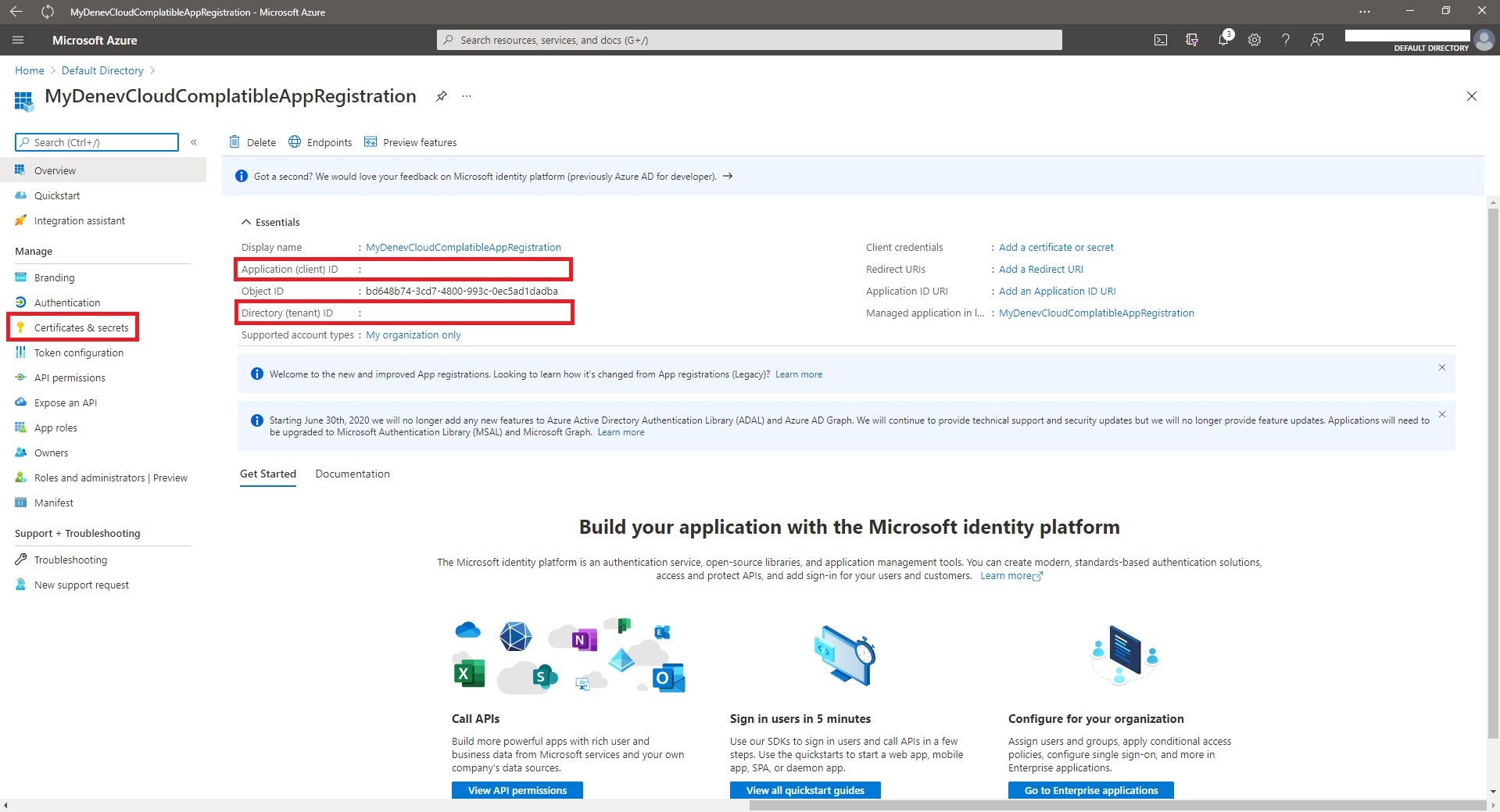Collapse the Essentials section
The height and width of the screenshot is (812, 1500).
[245, 221]
